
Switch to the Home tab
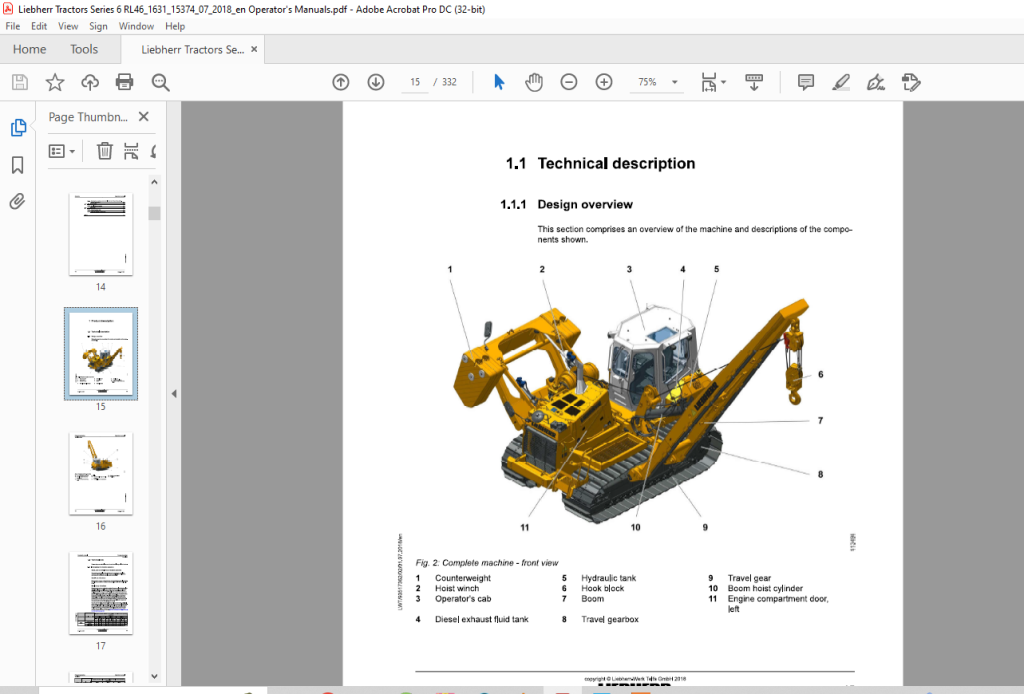tap(29, 50)
